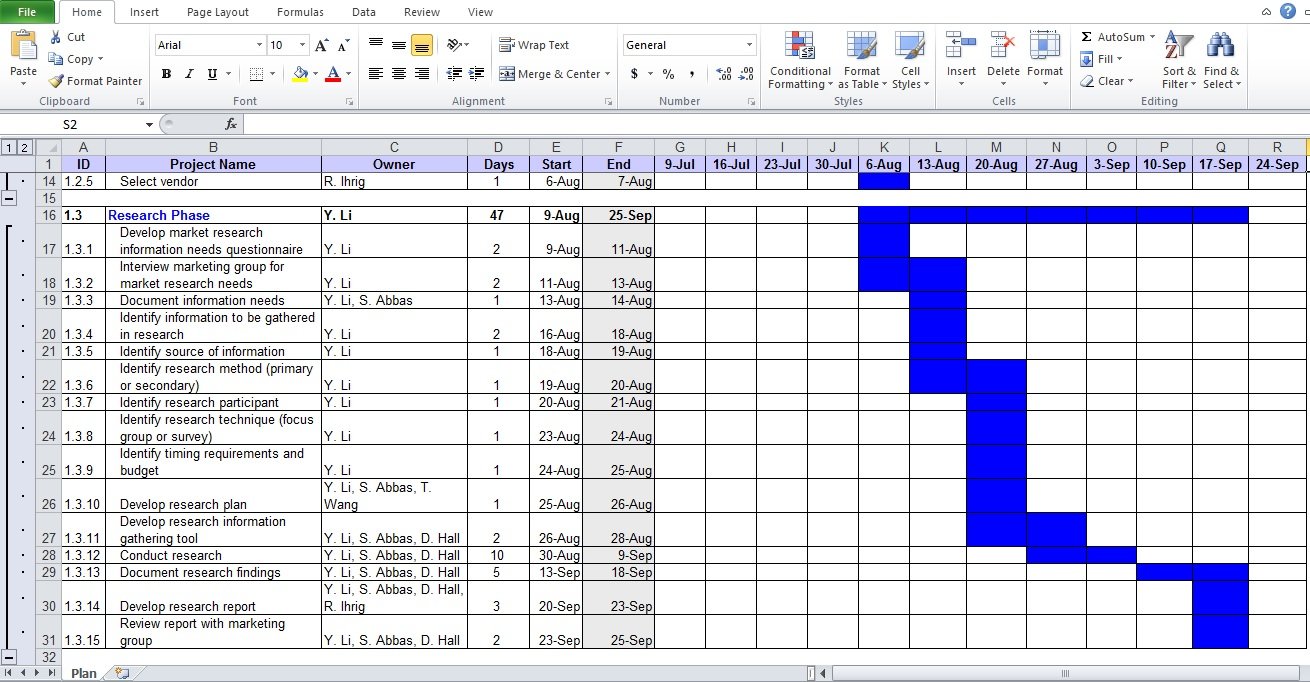Click the Format as Table icon
The height and width of the screenshot is (682, 1310).
(861, 46)
